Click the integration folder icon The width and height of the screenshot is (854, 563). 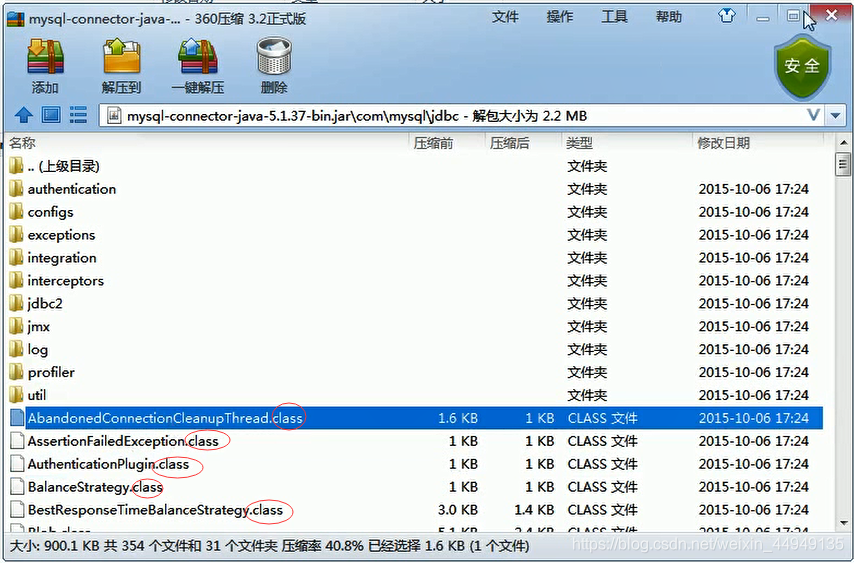17,258
